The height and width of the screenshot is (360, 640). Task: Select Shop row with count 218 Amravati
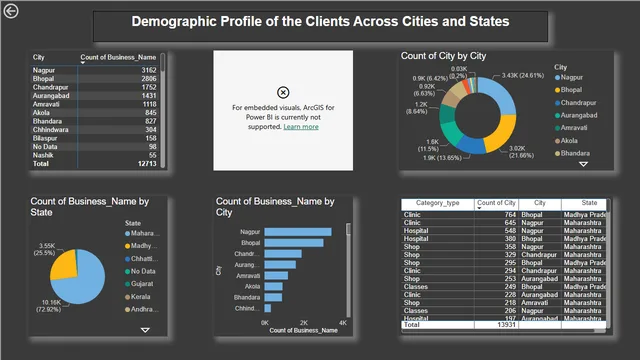(504, 302)
